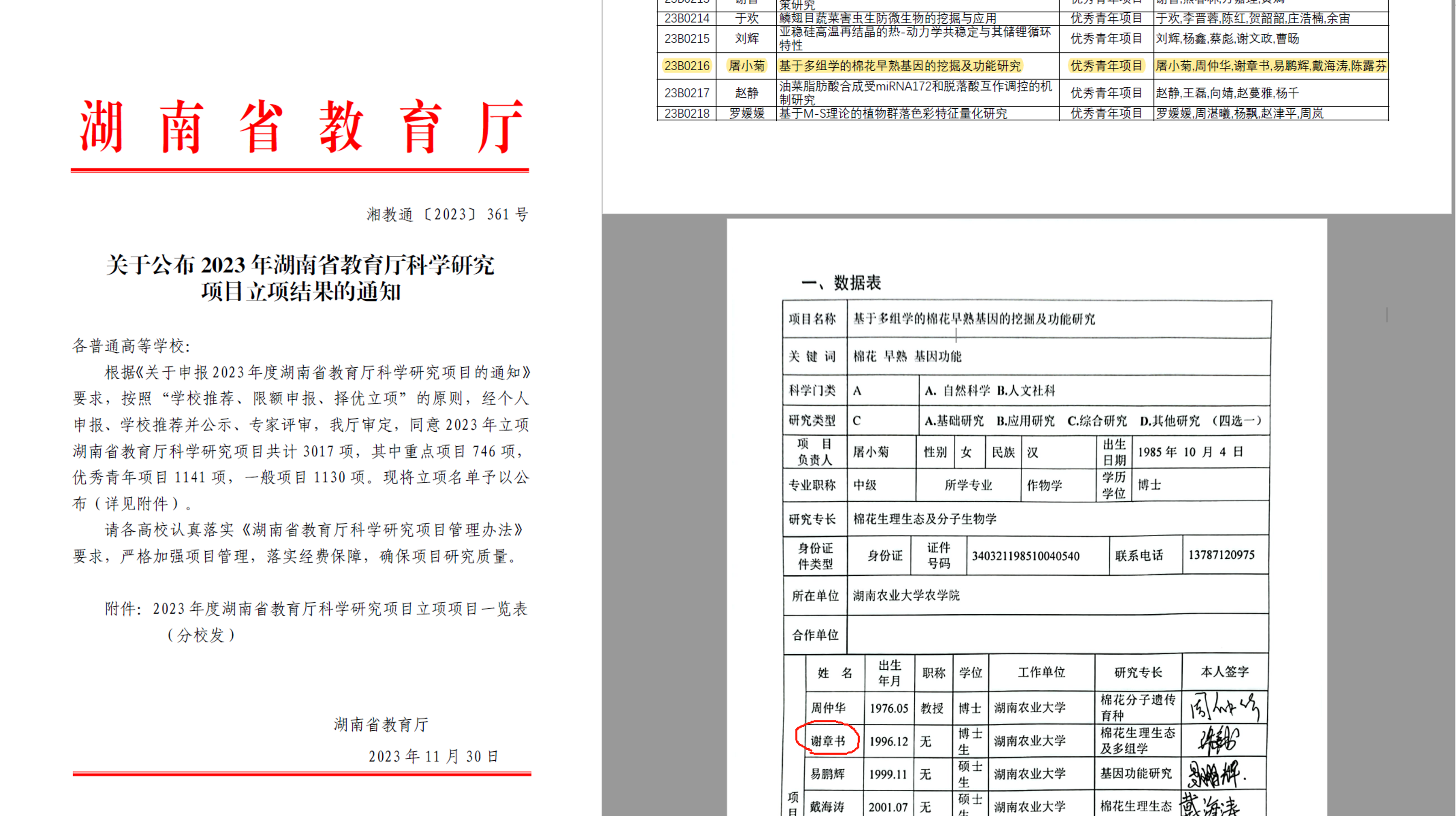The image size is (1456, 816).
Task: Click project number '23B0218'
Action: (687, 113)
